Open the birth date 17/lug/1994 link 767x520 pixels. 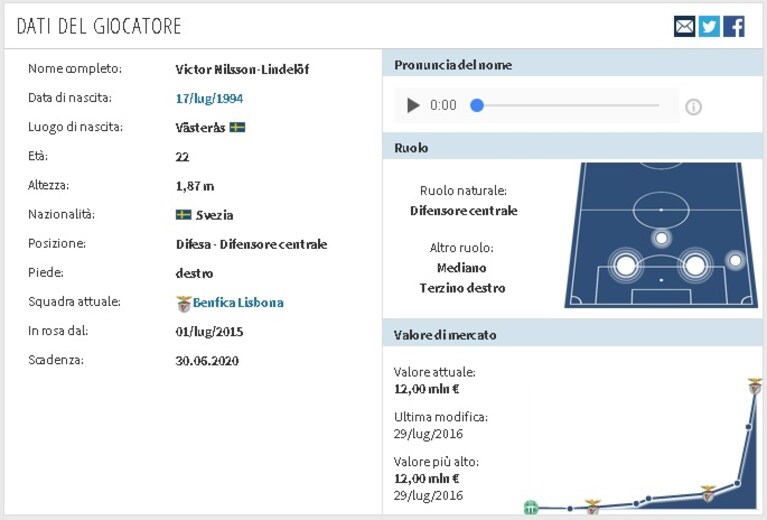pos(209,98)
